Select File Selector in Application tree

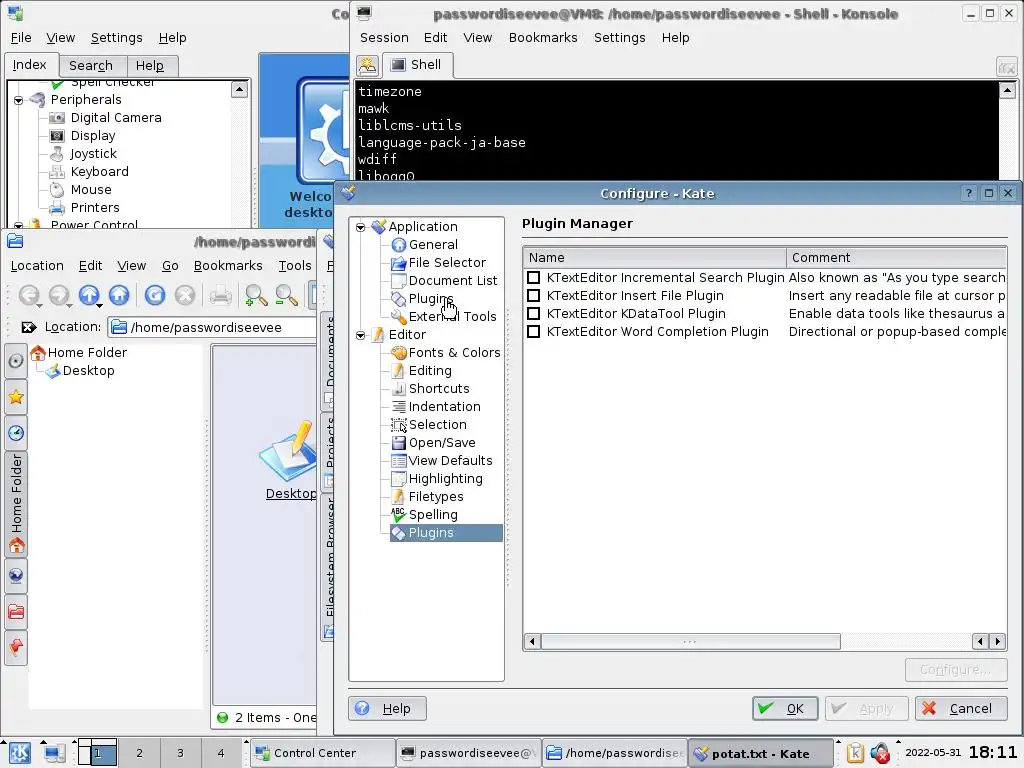pyautogui.click(x=438, y=263)
